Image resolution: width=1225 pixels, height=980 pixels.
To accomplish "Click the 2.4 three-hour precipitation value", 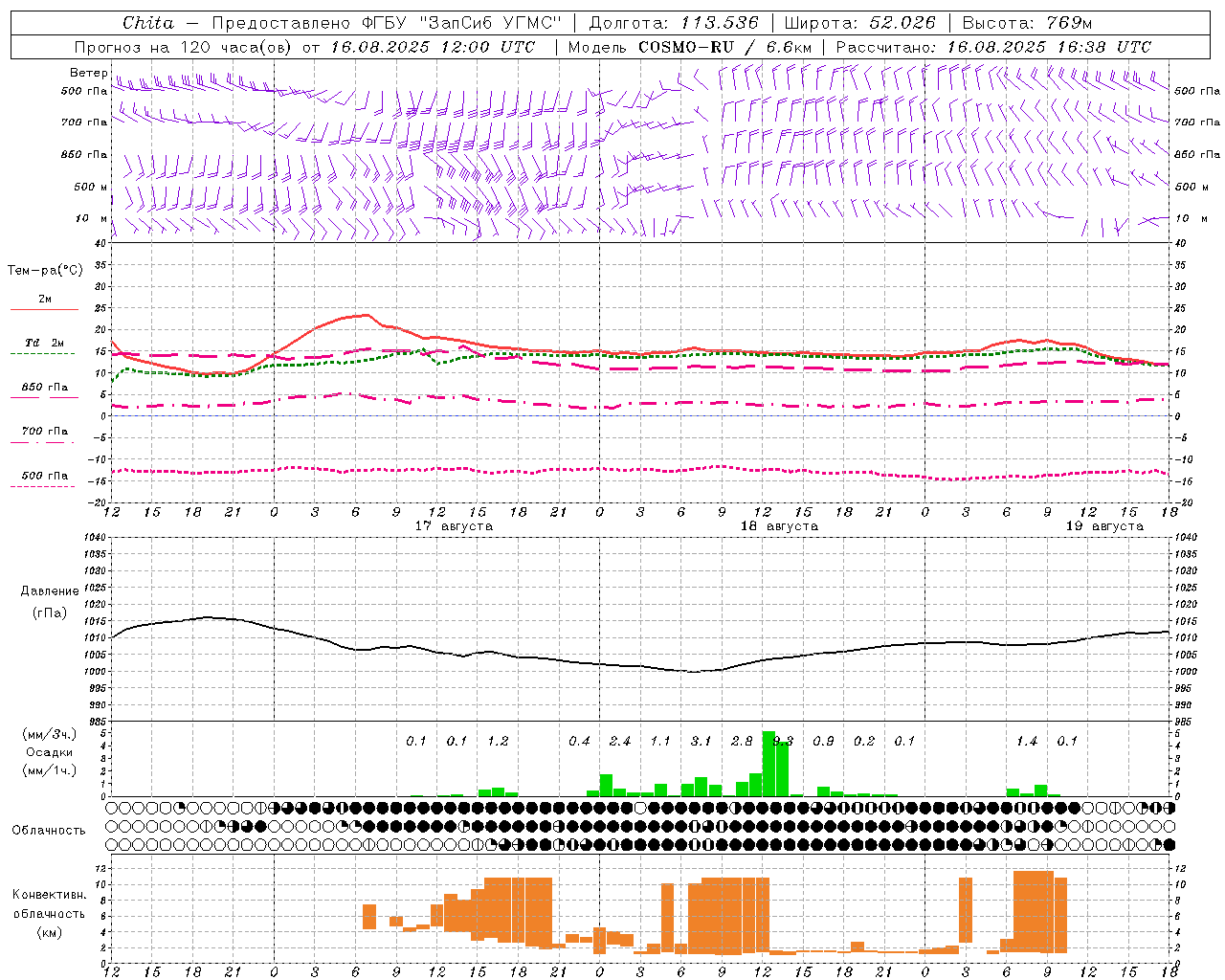I will coord(620,741).
